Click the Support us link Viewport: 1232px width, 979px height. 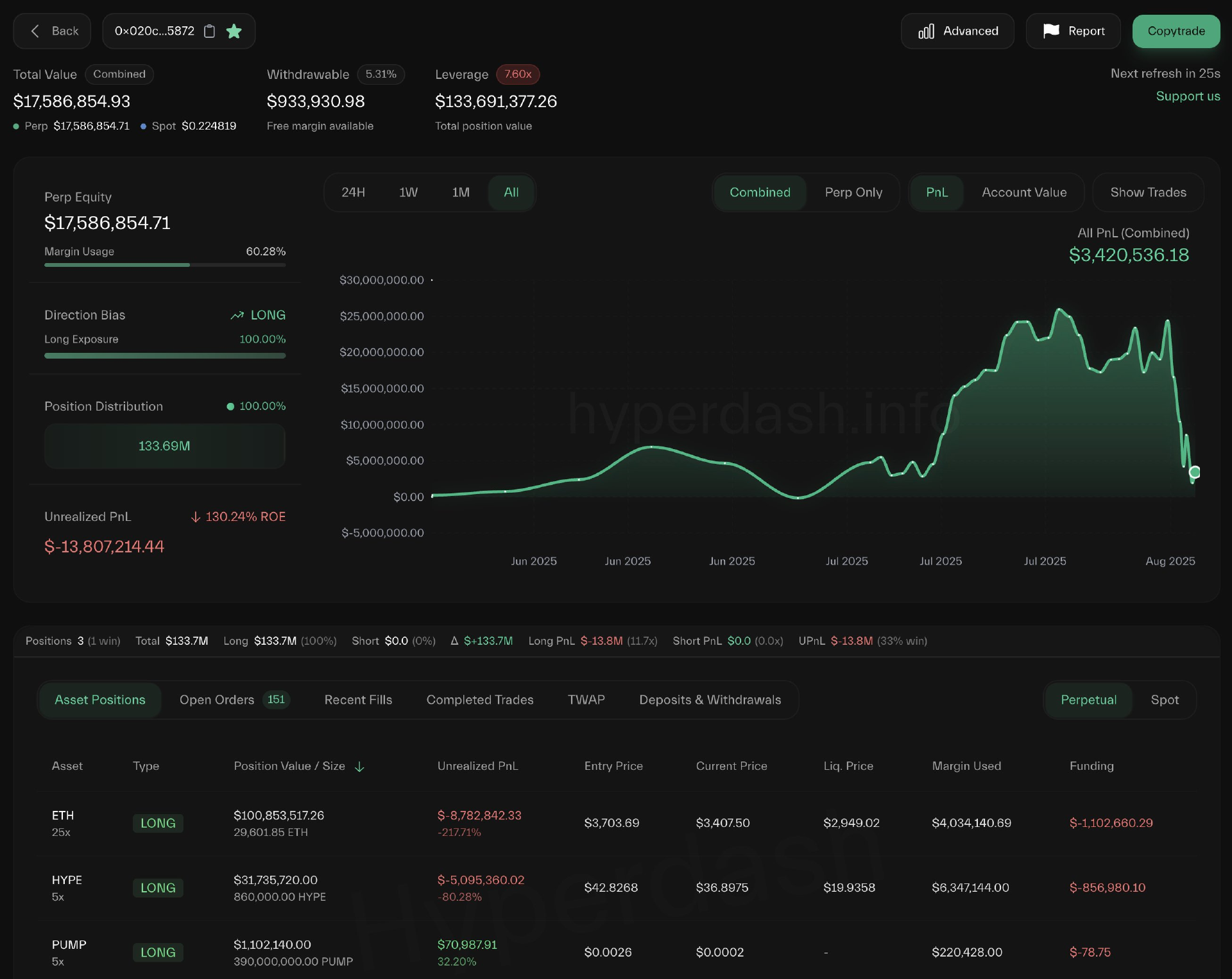point(1187,96)
